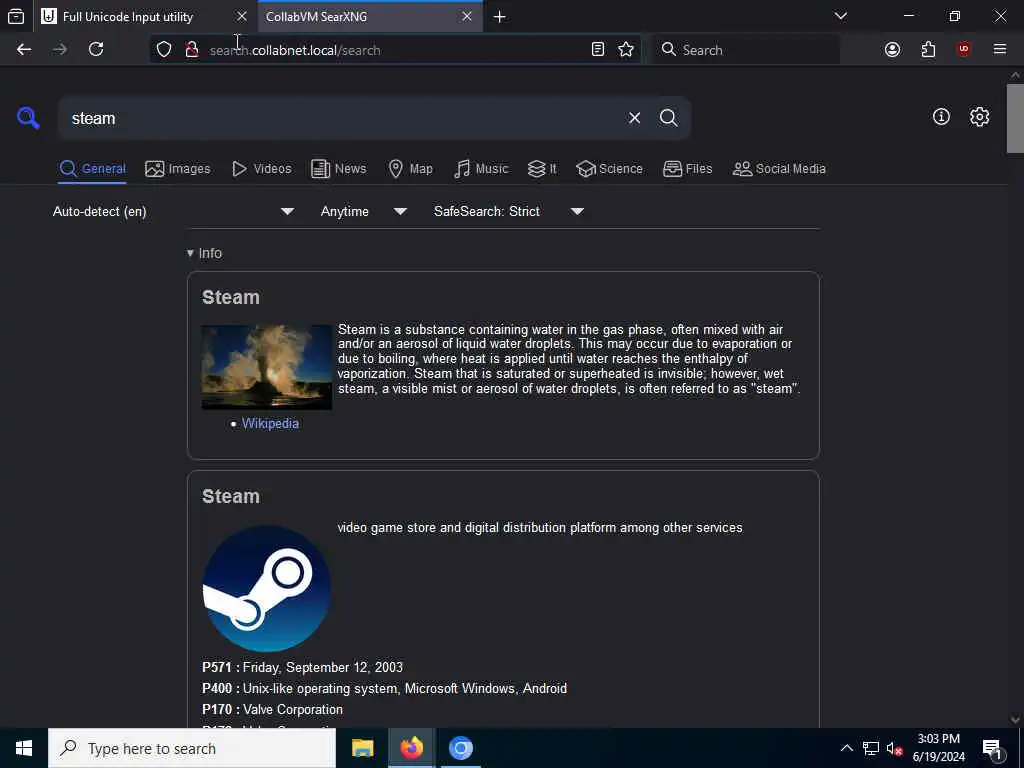
Task: Select the General search category
Action: [x=92, y=169]
